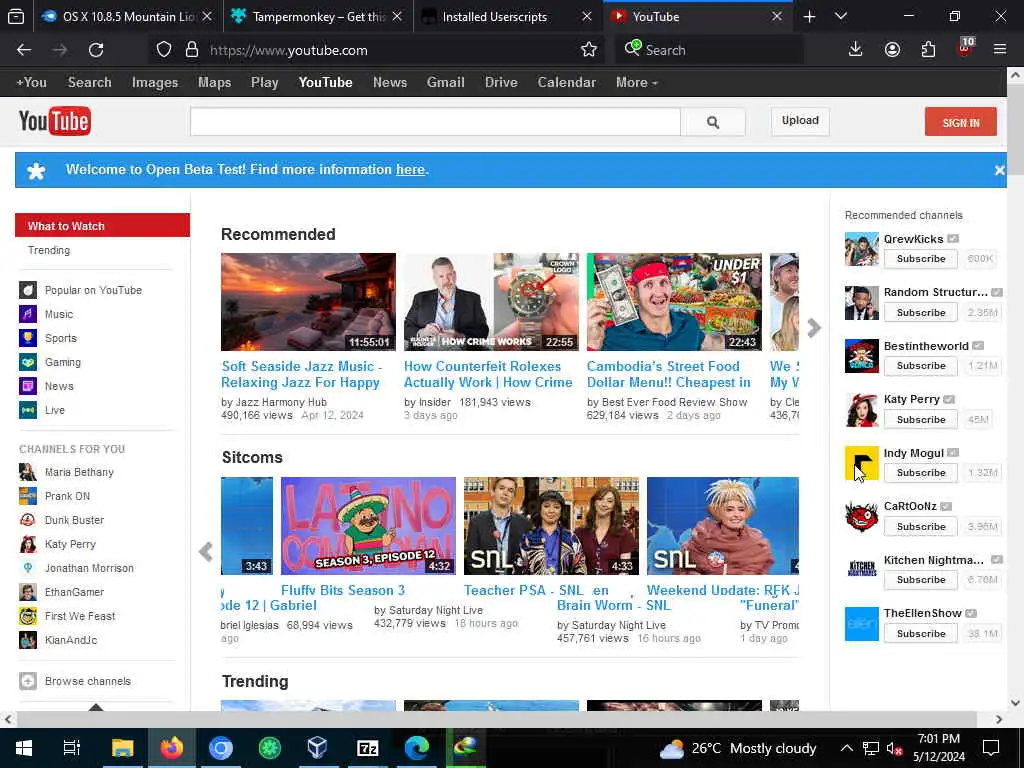Open Kitchen Nightmares channel avatar
Image resolution: width=1024 pixels, height=768 pixels.
[x=861, y=570]
